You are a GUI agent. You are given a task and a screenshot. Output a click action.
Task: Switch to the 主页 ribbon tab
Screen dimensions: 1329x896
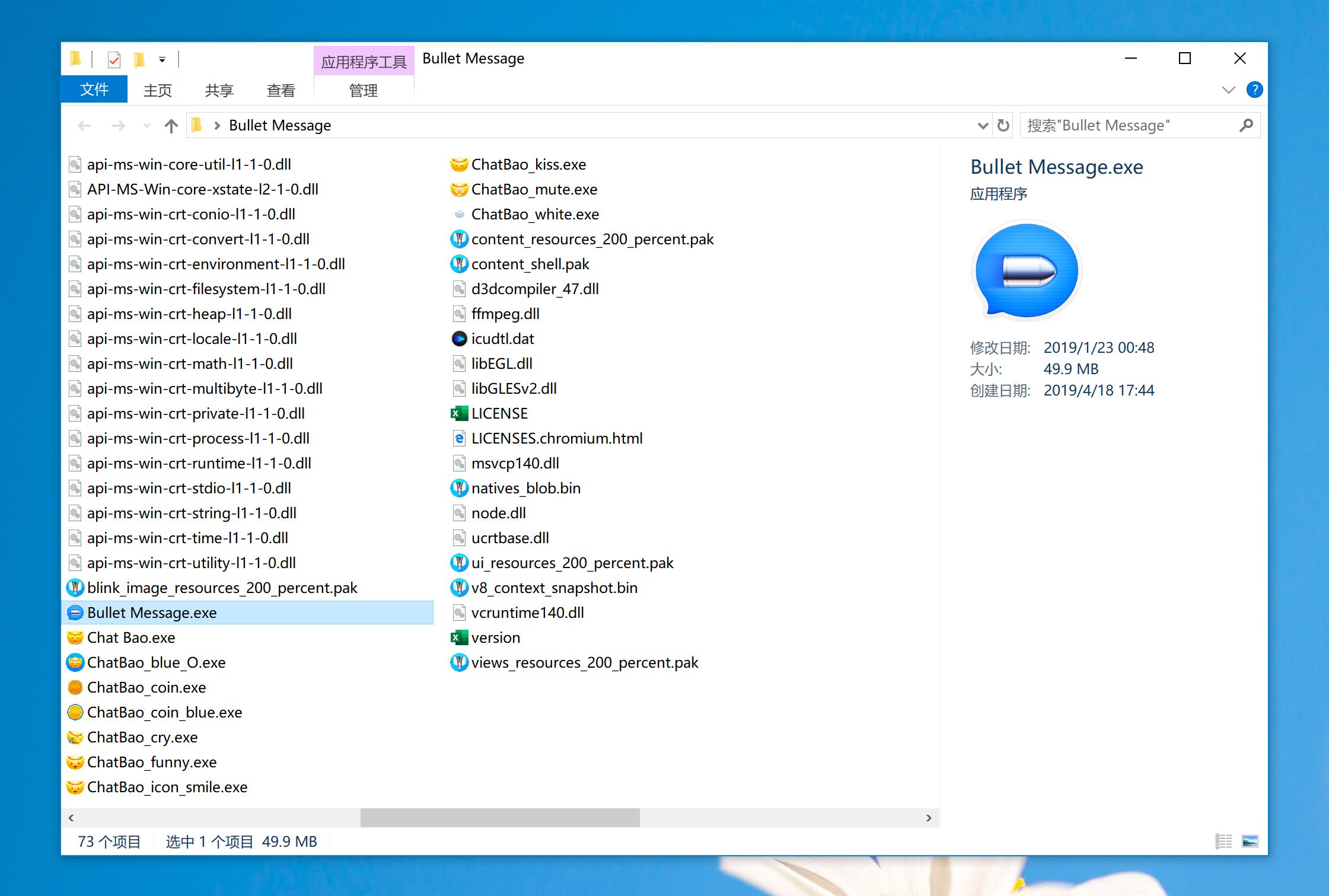coord(158,90)
